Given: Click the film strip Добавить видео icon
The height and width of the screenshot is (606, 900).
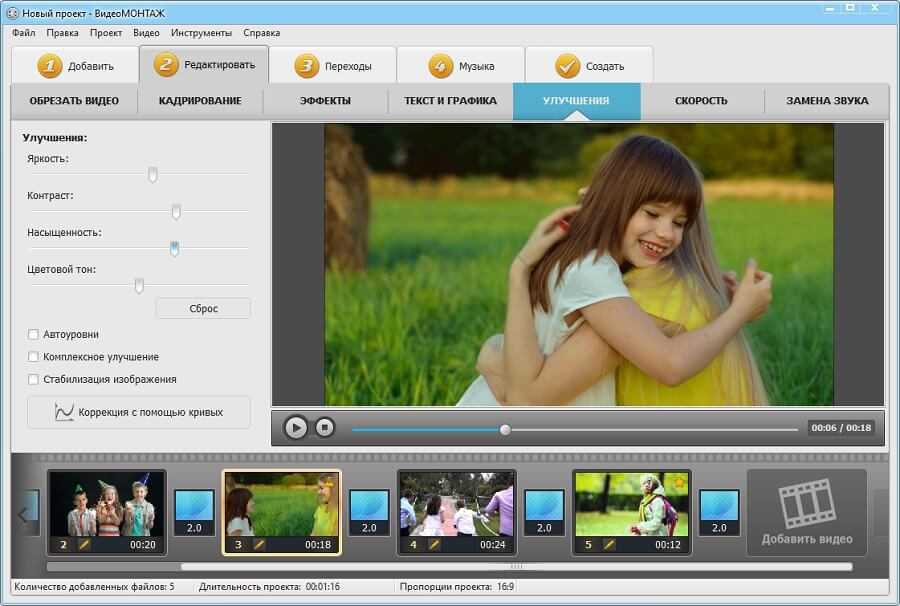Looking at the screenshot, I should (806, 504).
